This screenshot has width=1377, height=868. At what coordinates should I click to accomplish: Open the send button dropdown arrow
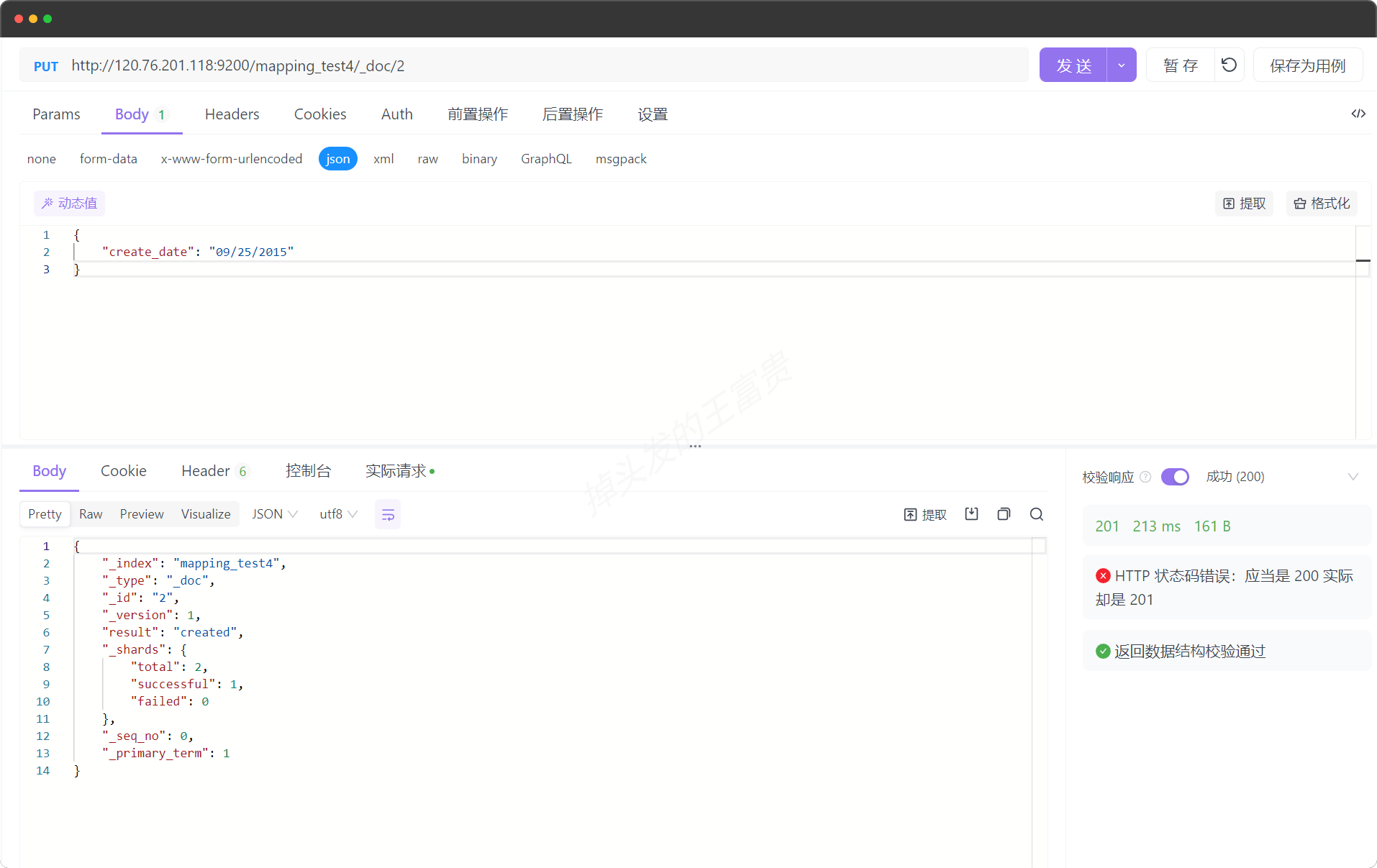pos(1122,65)
